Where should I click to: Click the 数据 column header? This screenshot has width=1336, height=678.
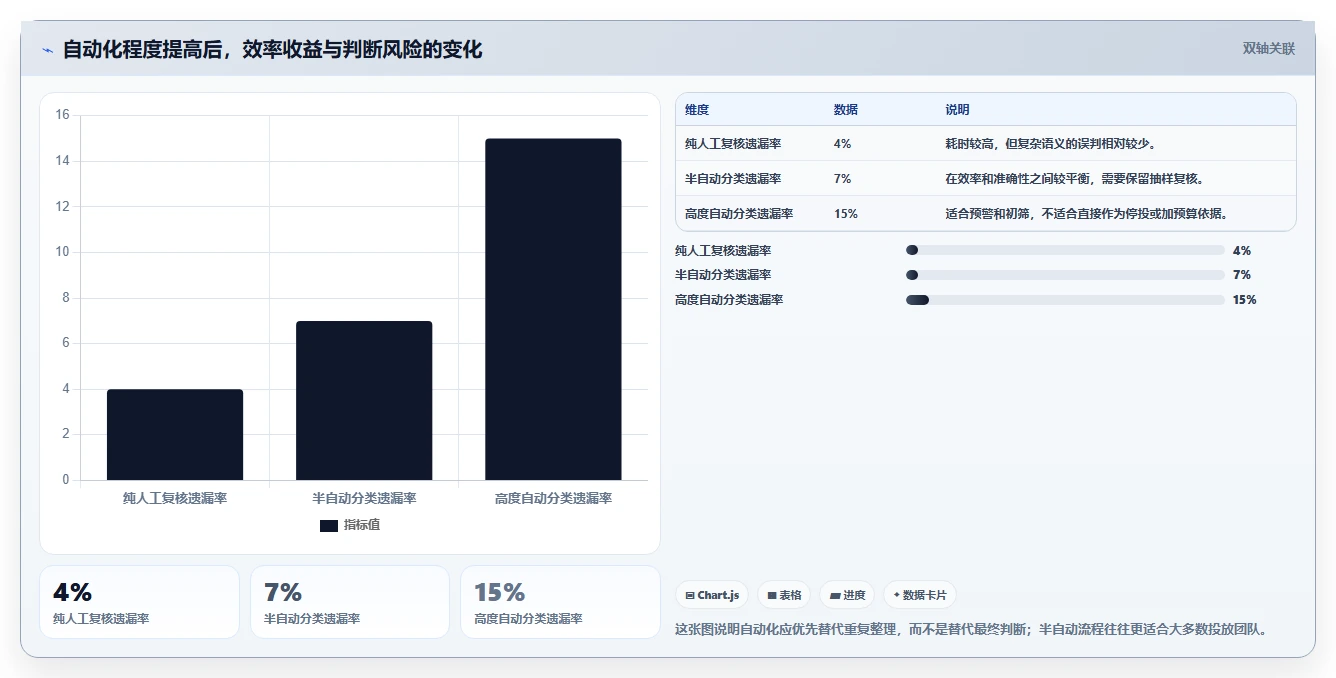(845, 110)
